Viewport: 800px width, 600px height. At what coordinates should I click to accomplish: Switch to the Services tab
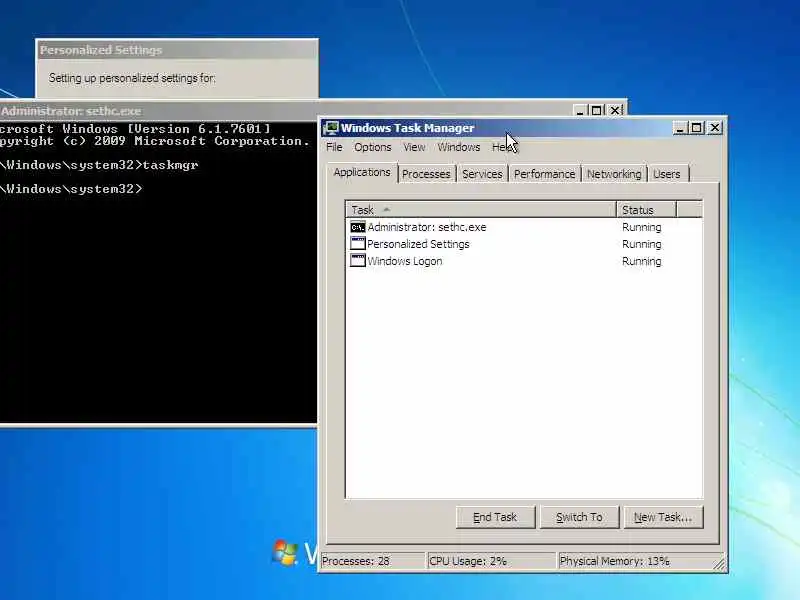482,174
